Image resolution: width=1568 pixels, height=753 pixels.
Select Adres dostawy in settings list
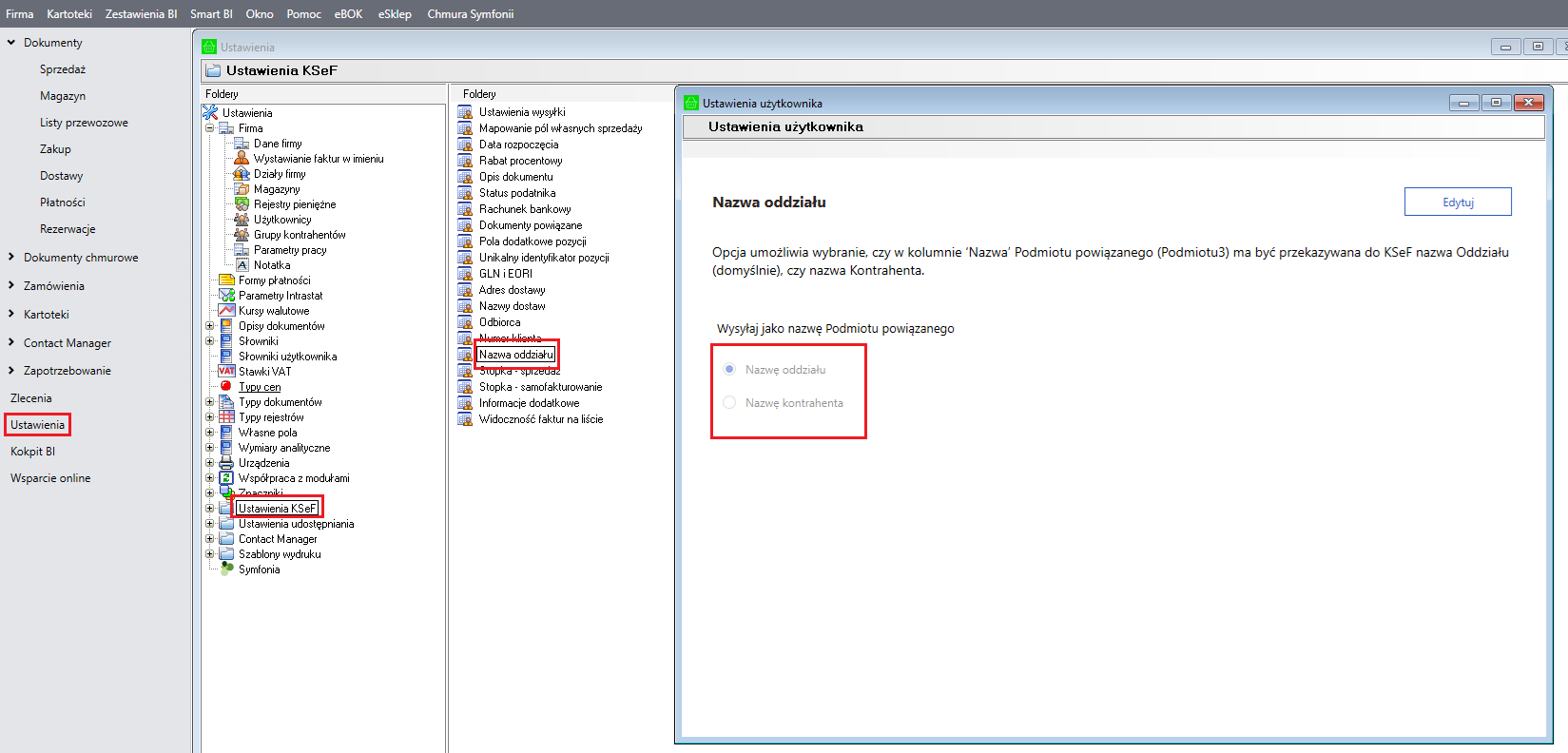coord(512,290)
